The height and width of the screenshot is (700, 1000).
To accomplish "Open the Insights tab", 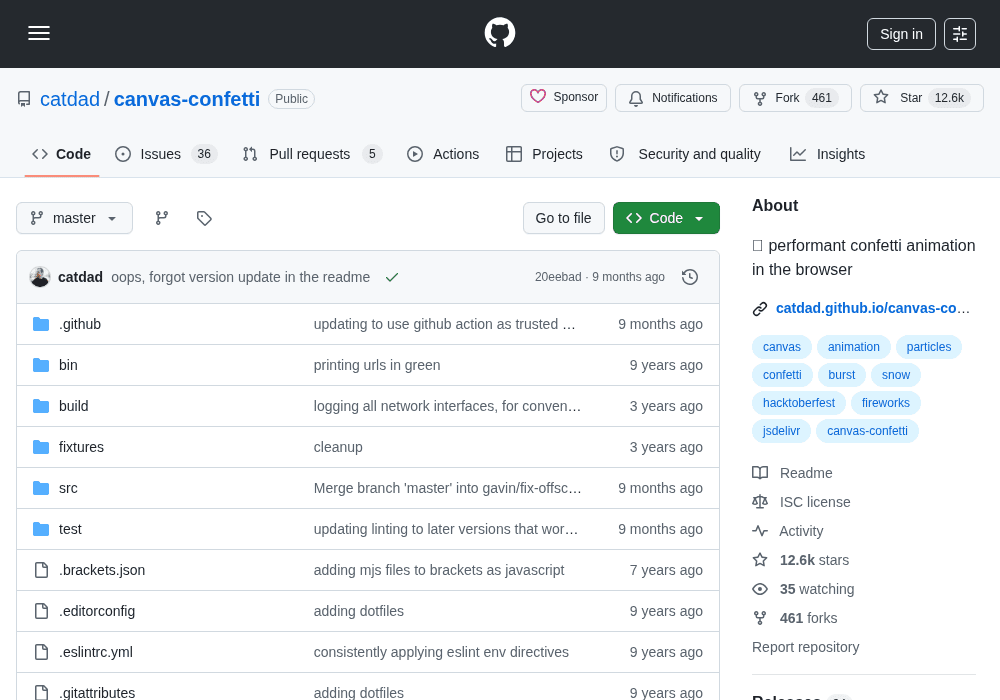I will (x=827, y=154).
